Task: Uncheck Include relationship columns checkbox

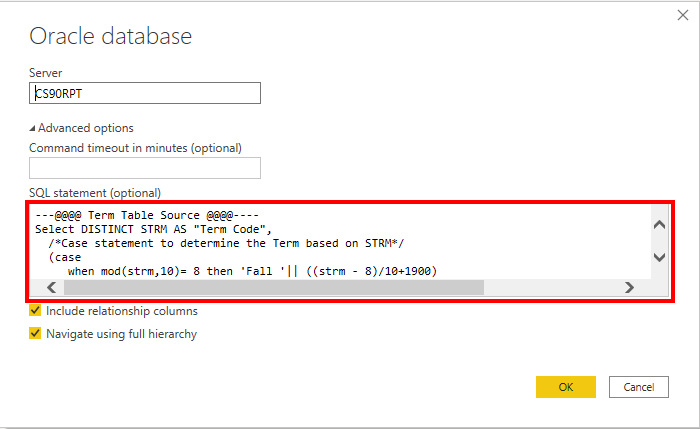Action: tap(35, 310)
